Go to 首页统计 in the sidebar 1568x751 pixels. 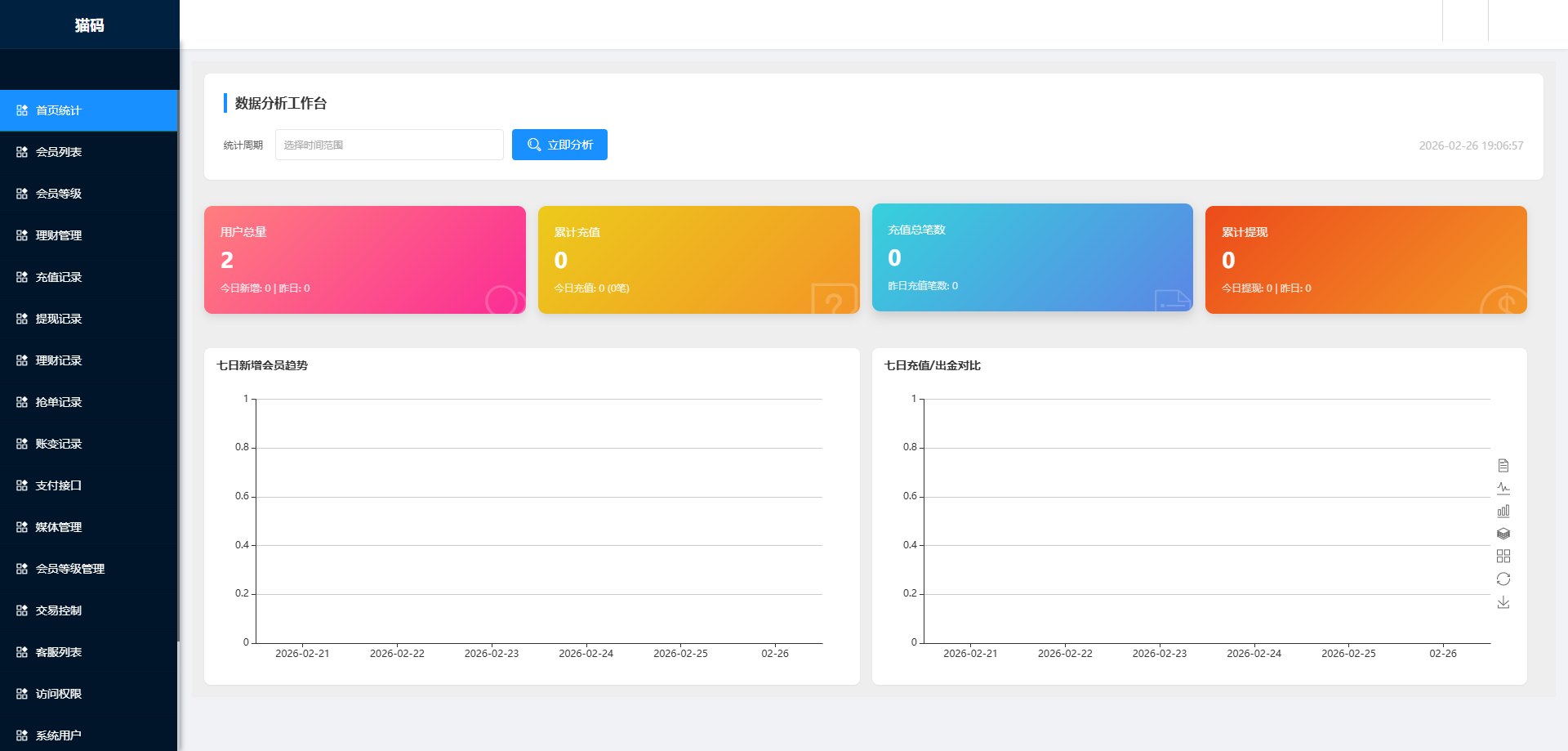[59, 110]
